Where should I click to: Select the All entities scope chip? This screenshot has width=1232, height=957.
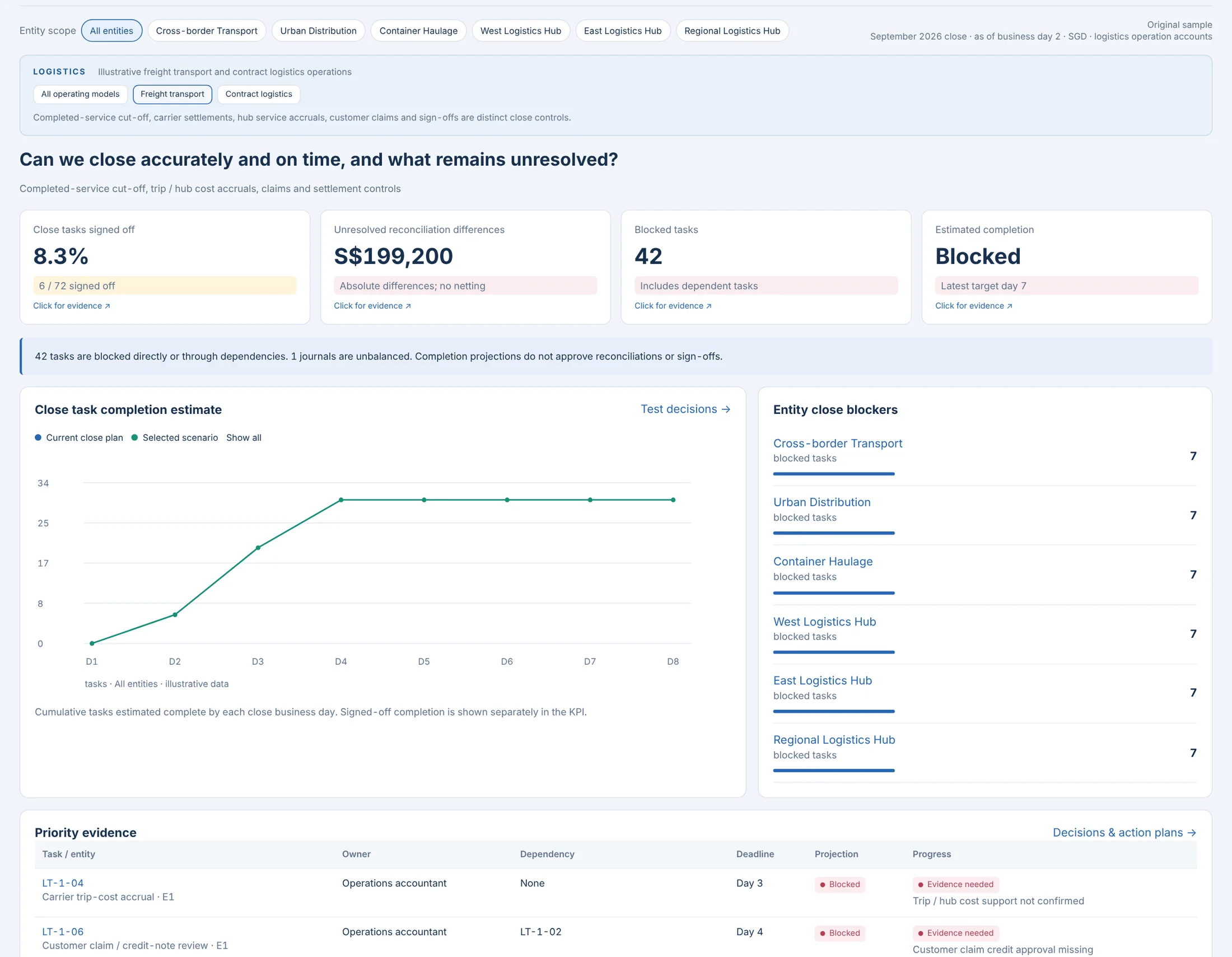[111, 30]
